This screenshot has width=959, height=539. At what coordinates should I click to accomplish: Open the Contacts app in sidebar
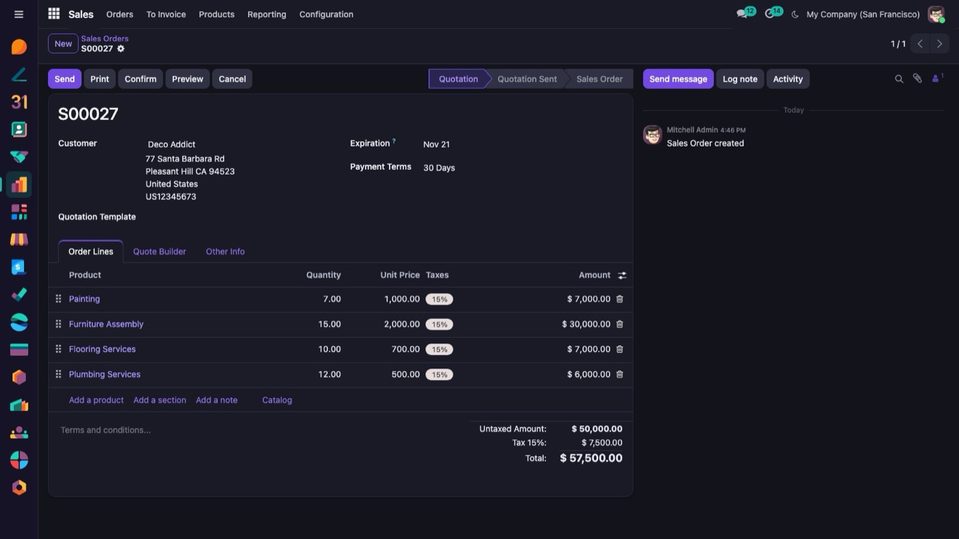click(19, 129)
